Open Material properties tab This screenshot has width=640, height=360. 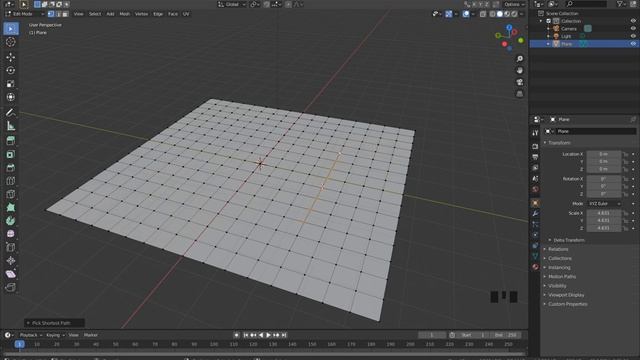[x=535, y=267]
